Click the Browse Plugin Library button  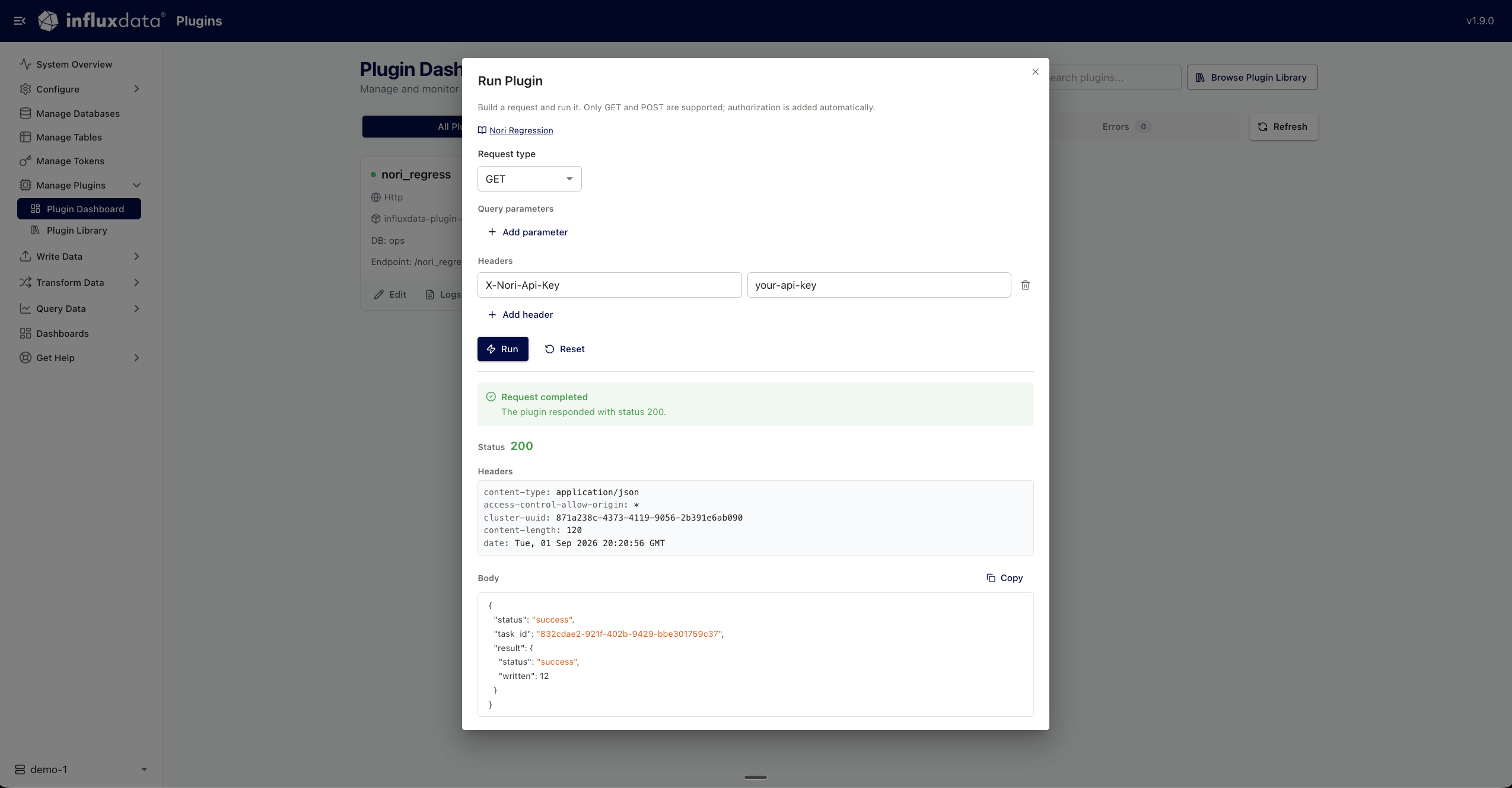click(1252, 78)
